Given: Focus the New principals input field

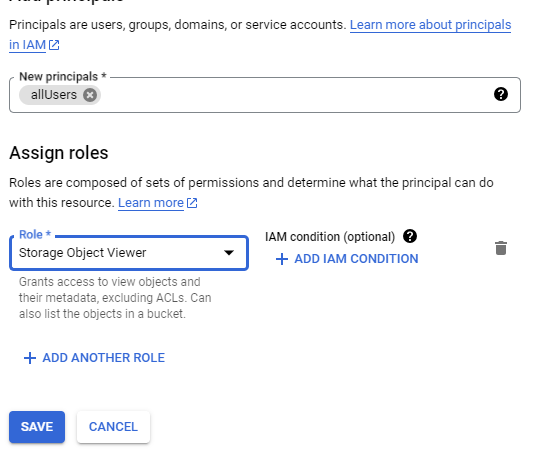Looking at the screenshot, I should (x=265, y=95).
